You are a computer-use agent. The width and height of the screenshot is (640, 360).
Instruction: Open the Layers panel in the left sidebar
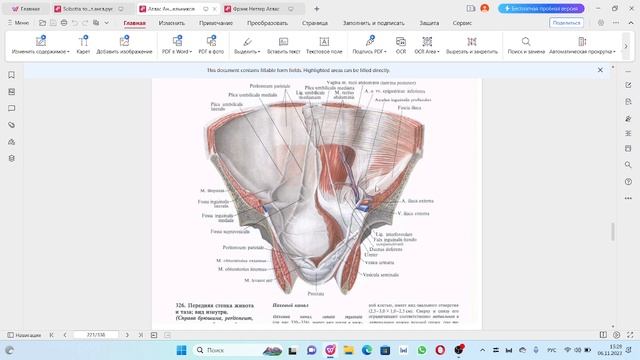tap(11, 158)
